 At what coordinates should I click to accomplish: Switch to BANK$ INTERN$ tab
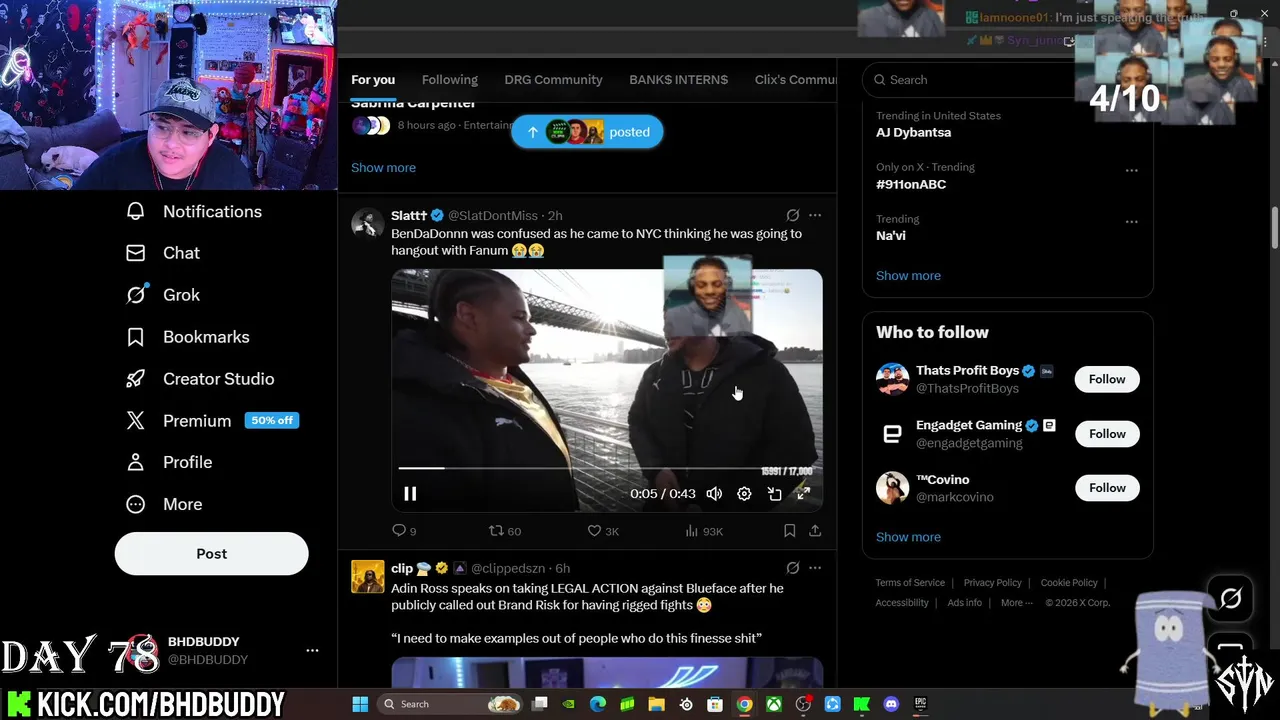pos(678,80)
